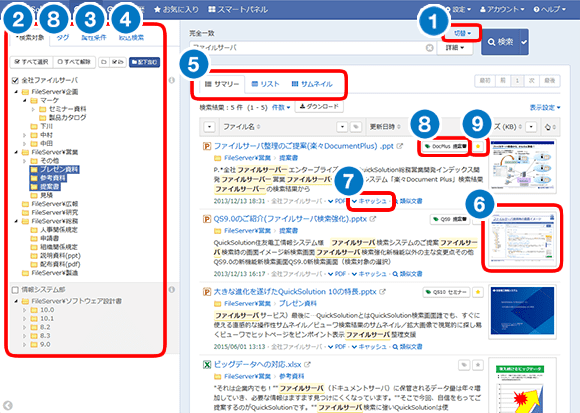
Task: Open お気に入り favorites in the top bar
Action: tap(176, 9)
